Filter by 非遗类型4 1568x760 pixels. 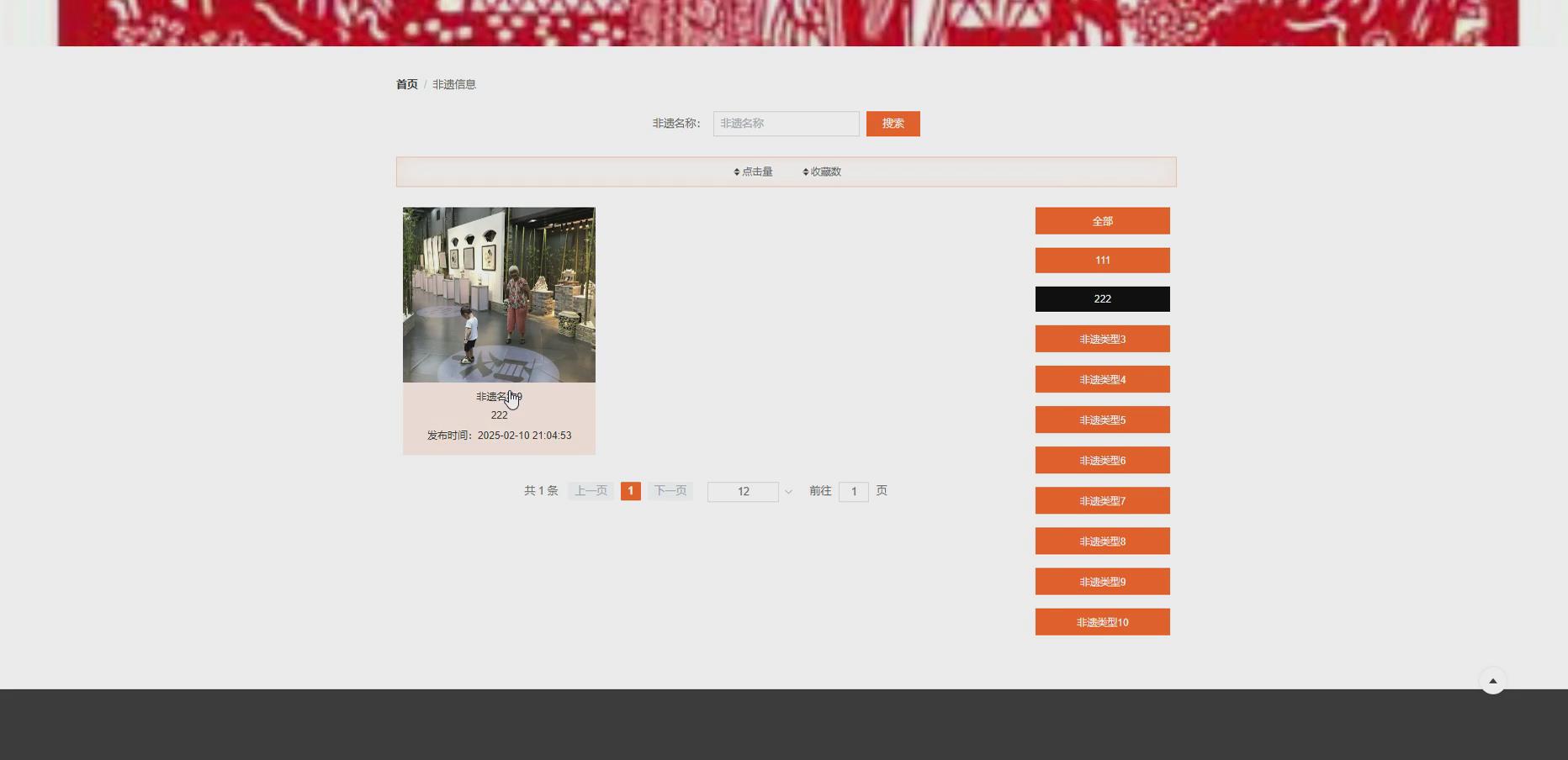pyautogui.click(x=1103, y=379)
